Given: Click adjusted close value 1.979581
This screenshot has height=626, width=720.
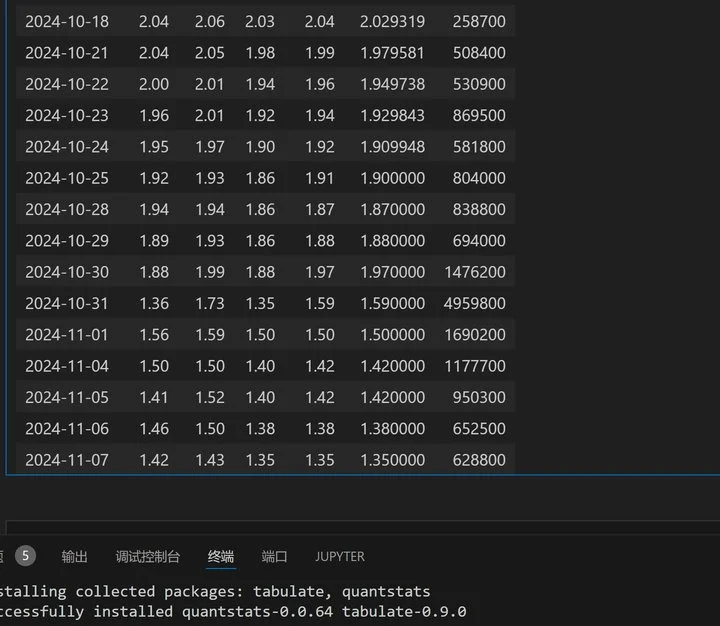Looking at the screenshot, I should point(393,53).
